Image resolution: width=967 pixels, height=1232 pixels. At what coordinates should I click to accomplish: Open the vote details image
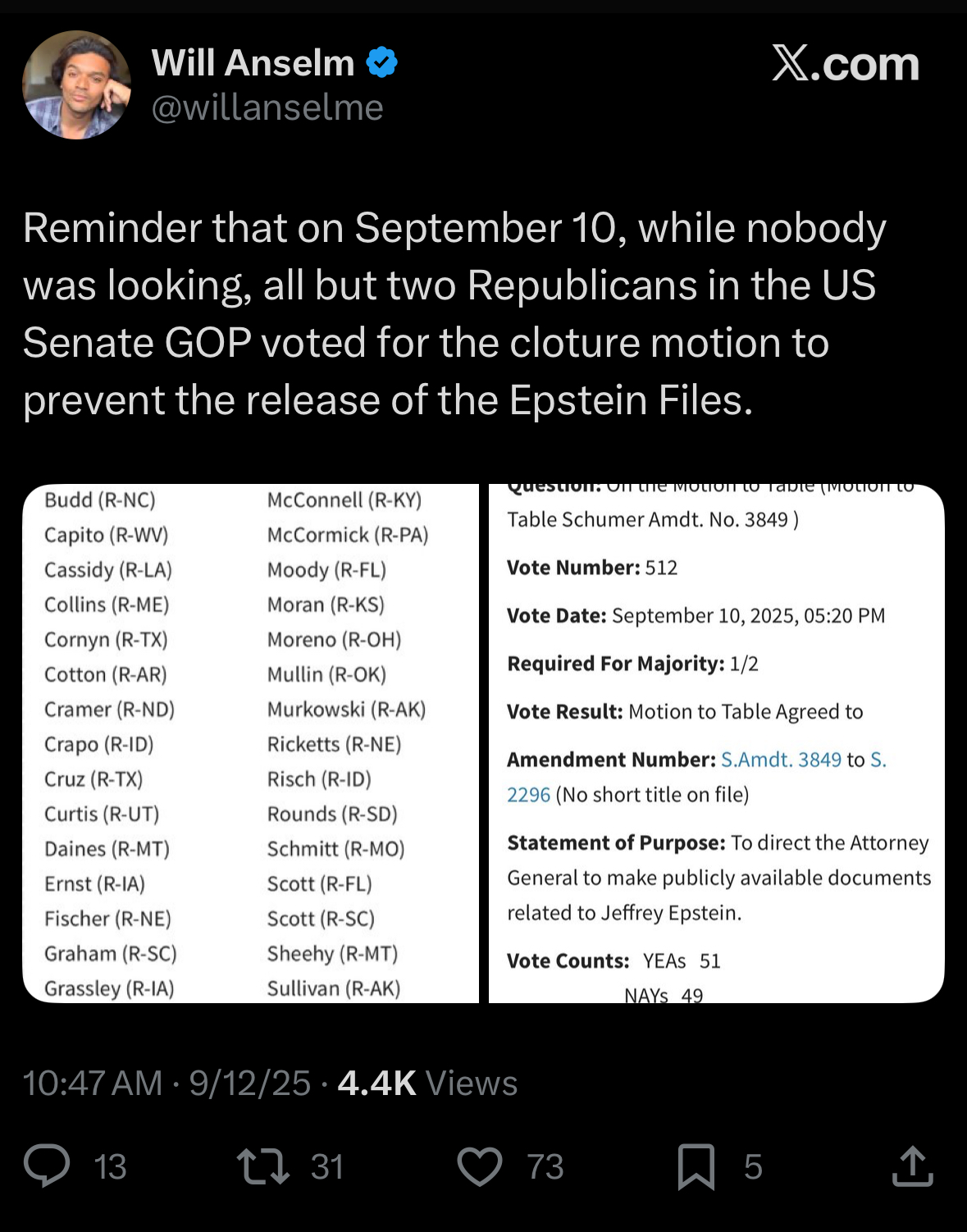(x=716, y=743)
